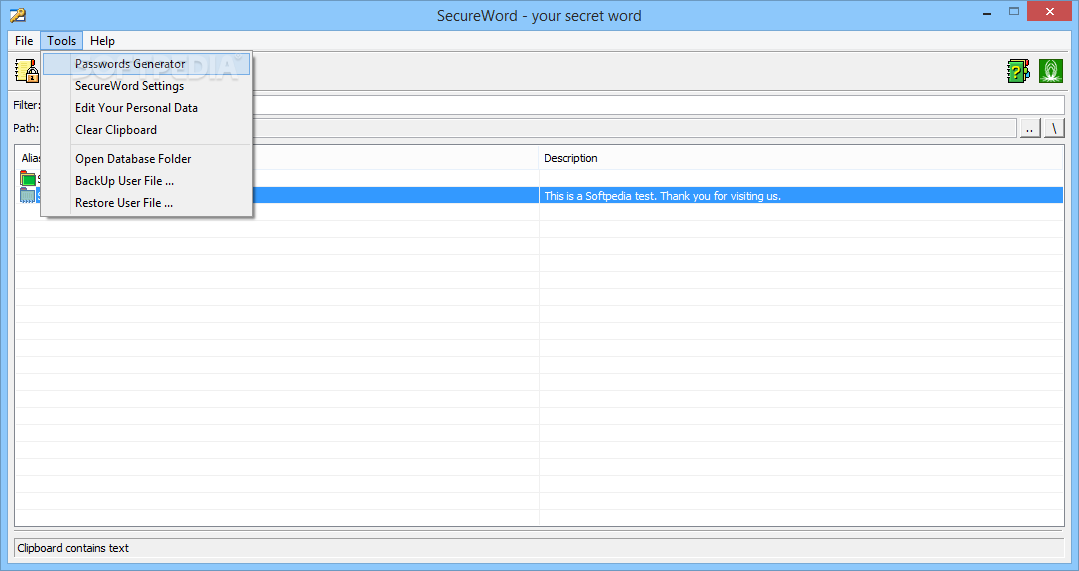
Task: Click the Description column header
Action: tap(801, 158)
